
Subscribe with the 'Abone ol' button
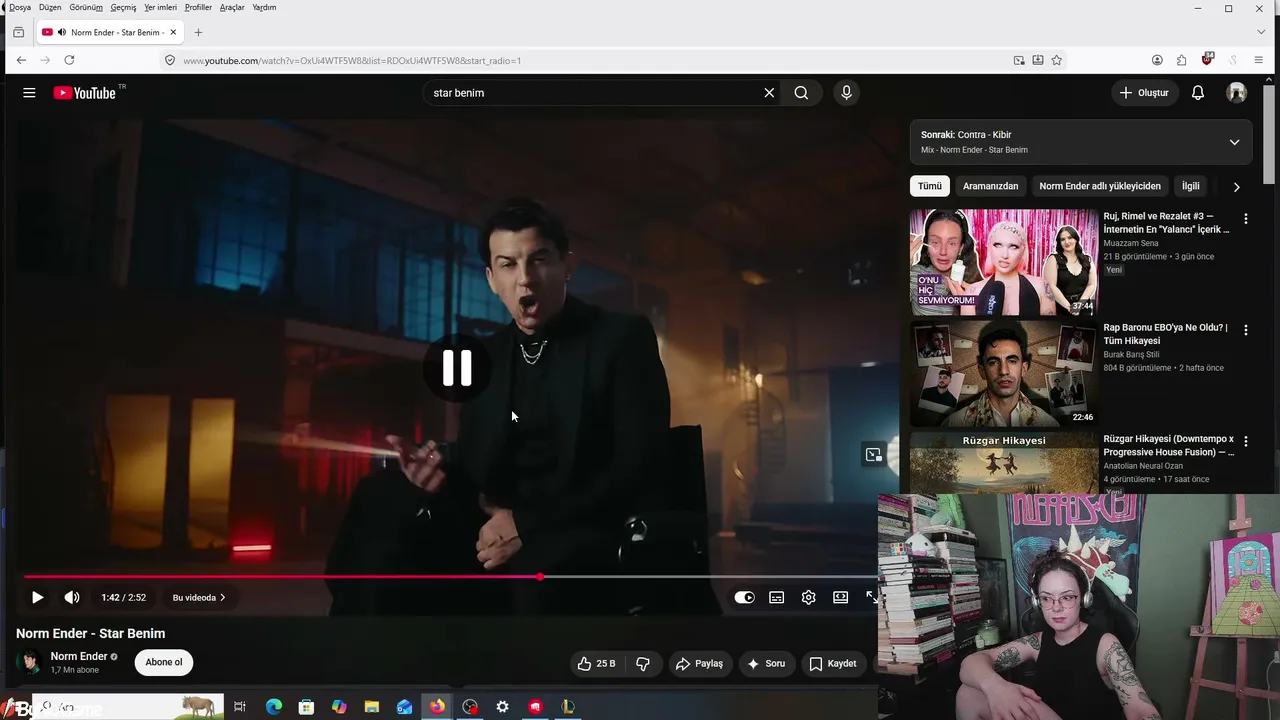(164, 662)
